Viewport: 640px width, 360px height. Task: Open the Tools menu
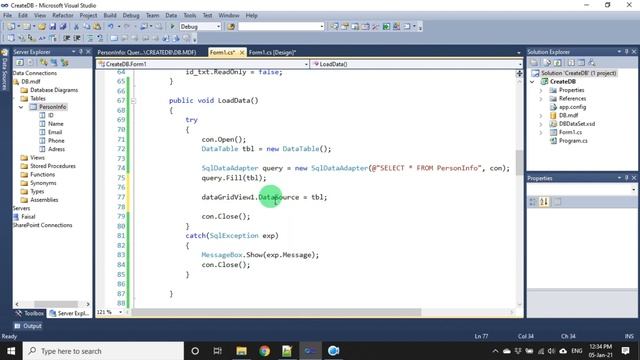tap(189, 16)
